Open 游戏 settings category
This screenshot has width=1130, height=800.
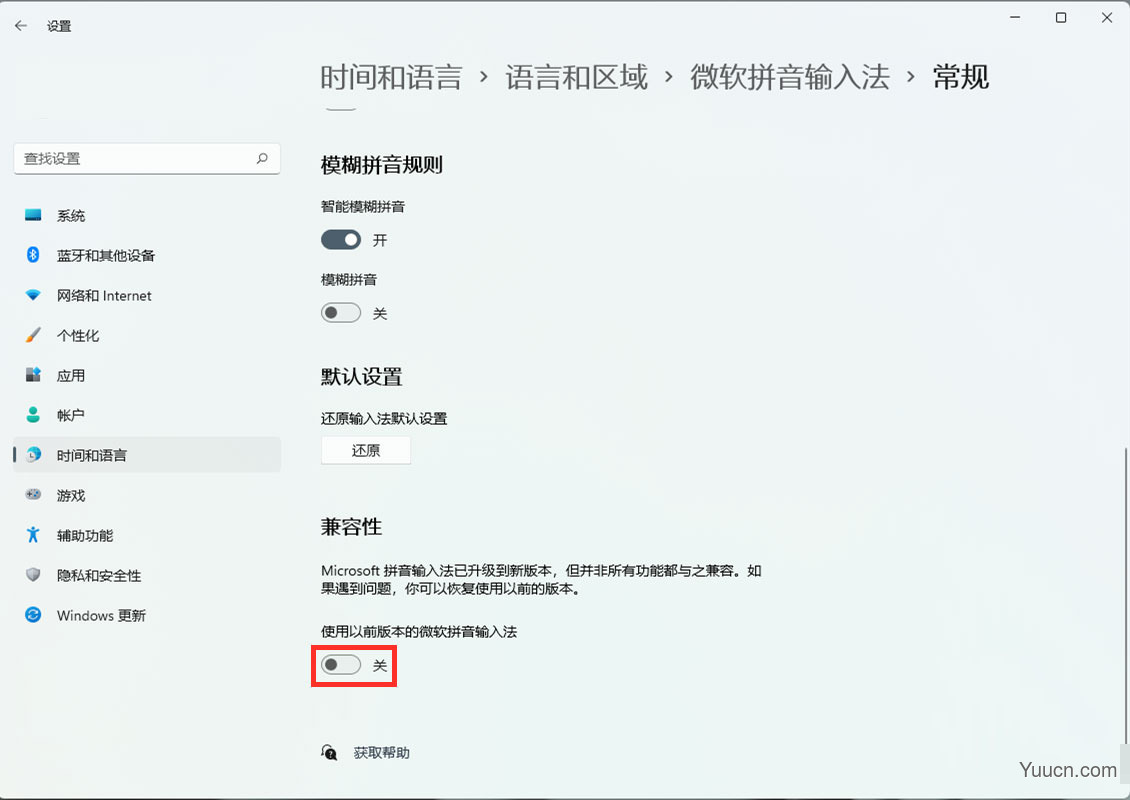147,495
